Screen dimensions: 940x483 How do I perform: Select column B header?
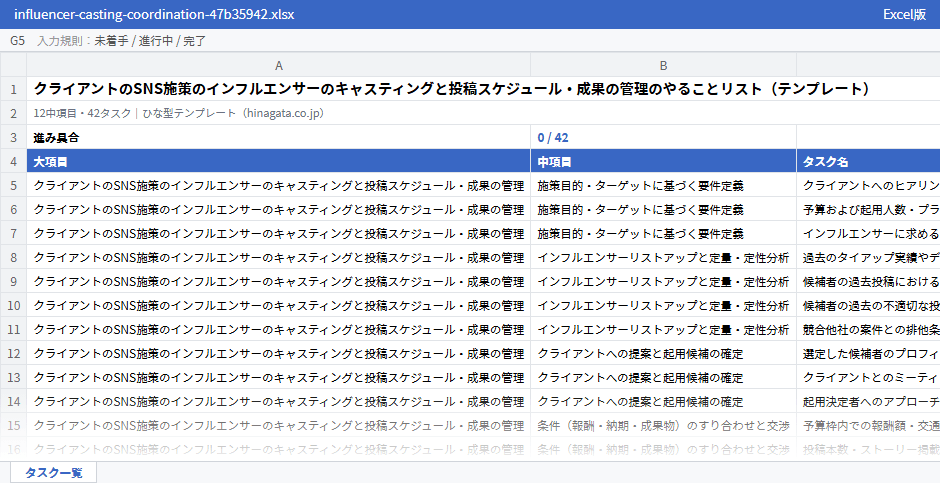coord(664,65)
